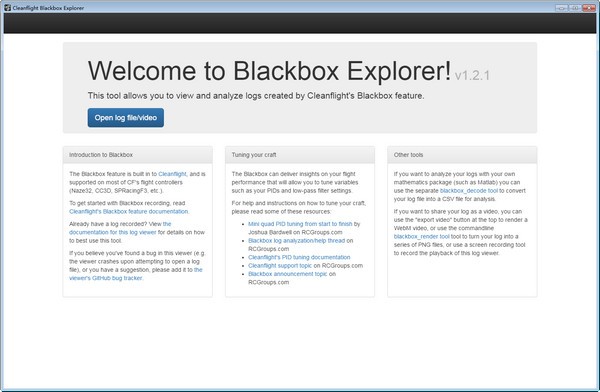The image size is (600, 392).
Task: Click the Other tools panel header
Action: click(x=462, y=155)
